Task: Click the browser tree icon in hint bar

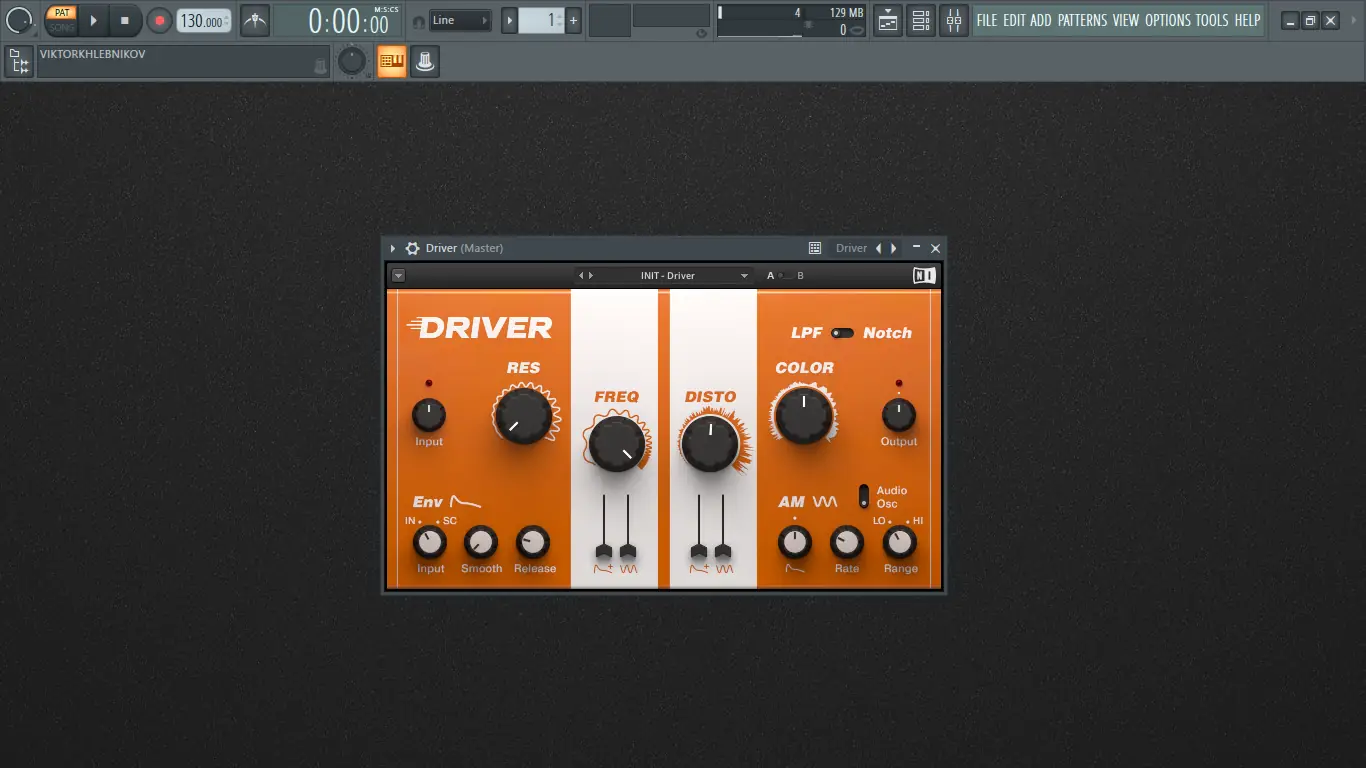Action: [19, 62]
